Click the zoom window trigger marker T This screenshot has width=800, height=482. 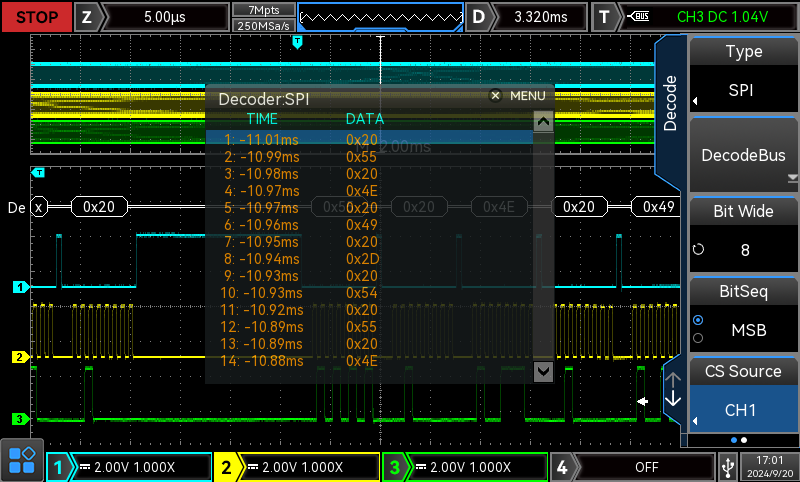point(38,173)
